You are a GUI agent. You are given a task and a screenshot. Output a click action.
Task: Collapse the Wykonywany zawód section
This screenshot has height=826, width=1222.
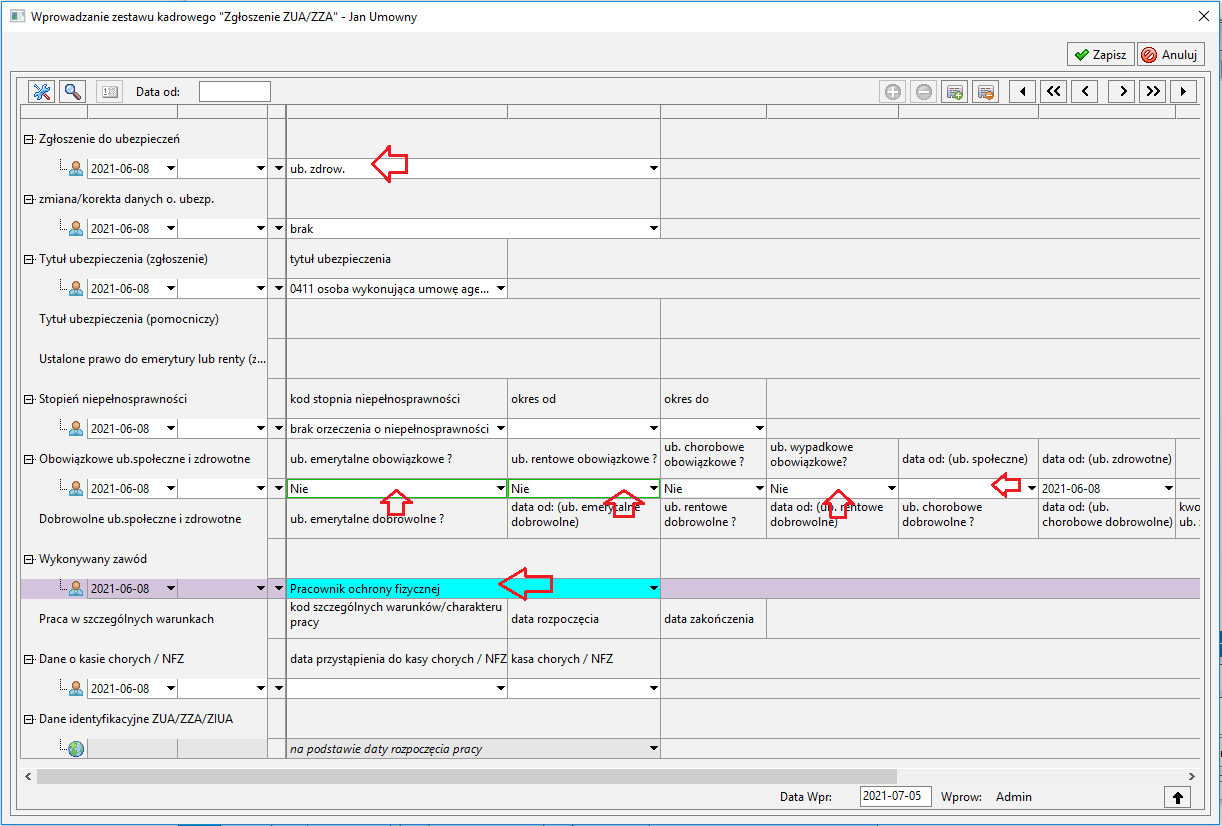pos(28,559)
